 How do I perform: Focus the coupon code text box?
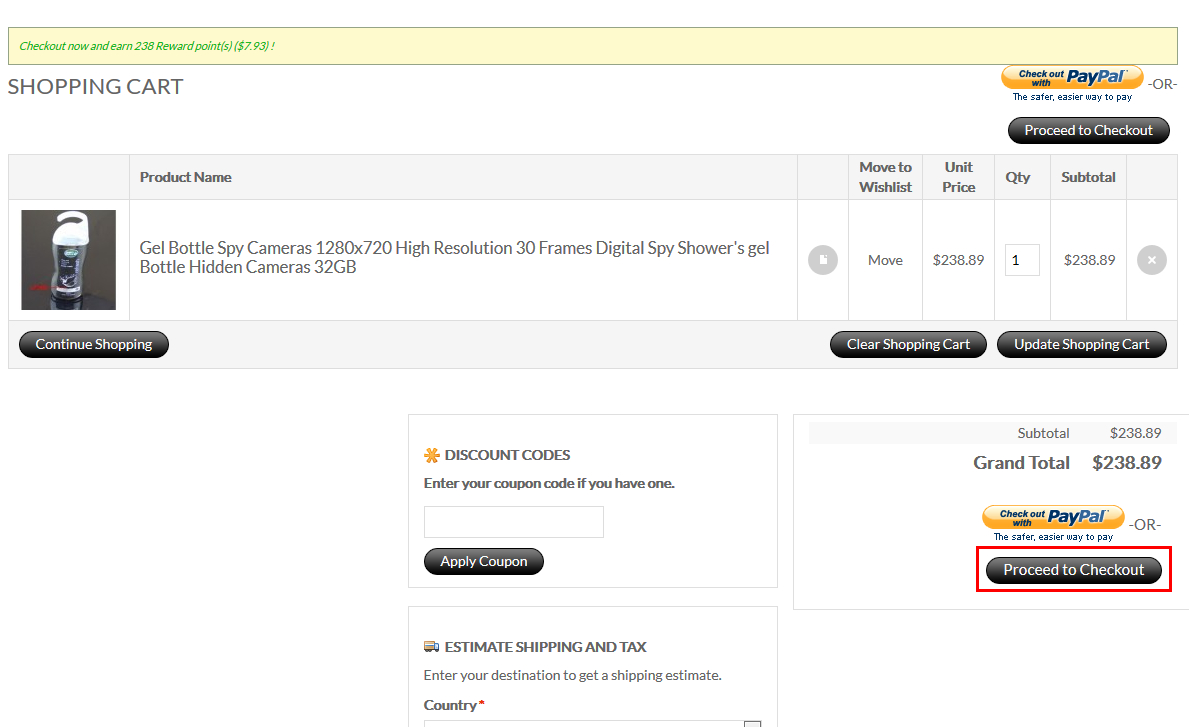(x=513, y=522)
